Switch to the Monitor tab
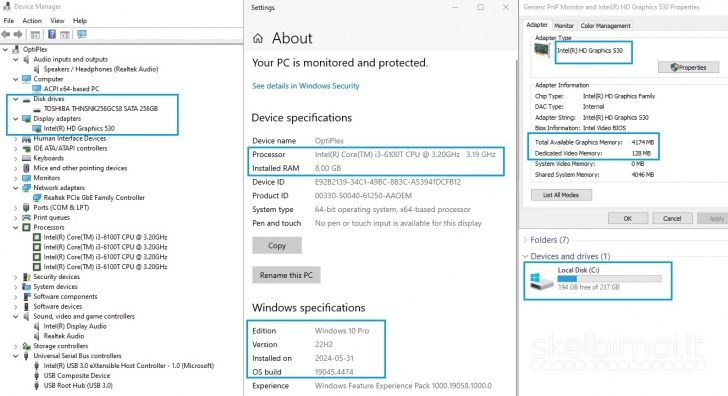This screenshot has height=396, width=728. [564, 26]
